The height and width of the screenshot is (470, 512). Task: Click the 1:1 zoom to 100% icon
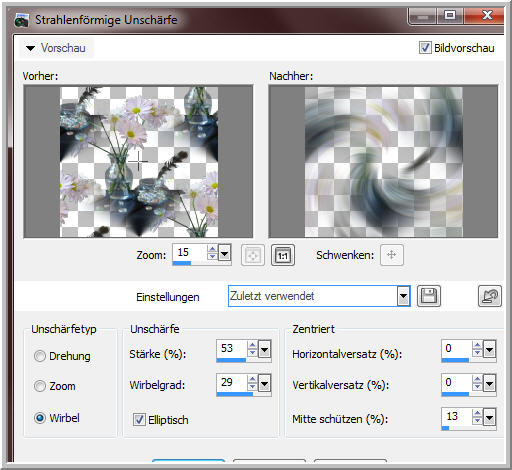click(283, 255)
